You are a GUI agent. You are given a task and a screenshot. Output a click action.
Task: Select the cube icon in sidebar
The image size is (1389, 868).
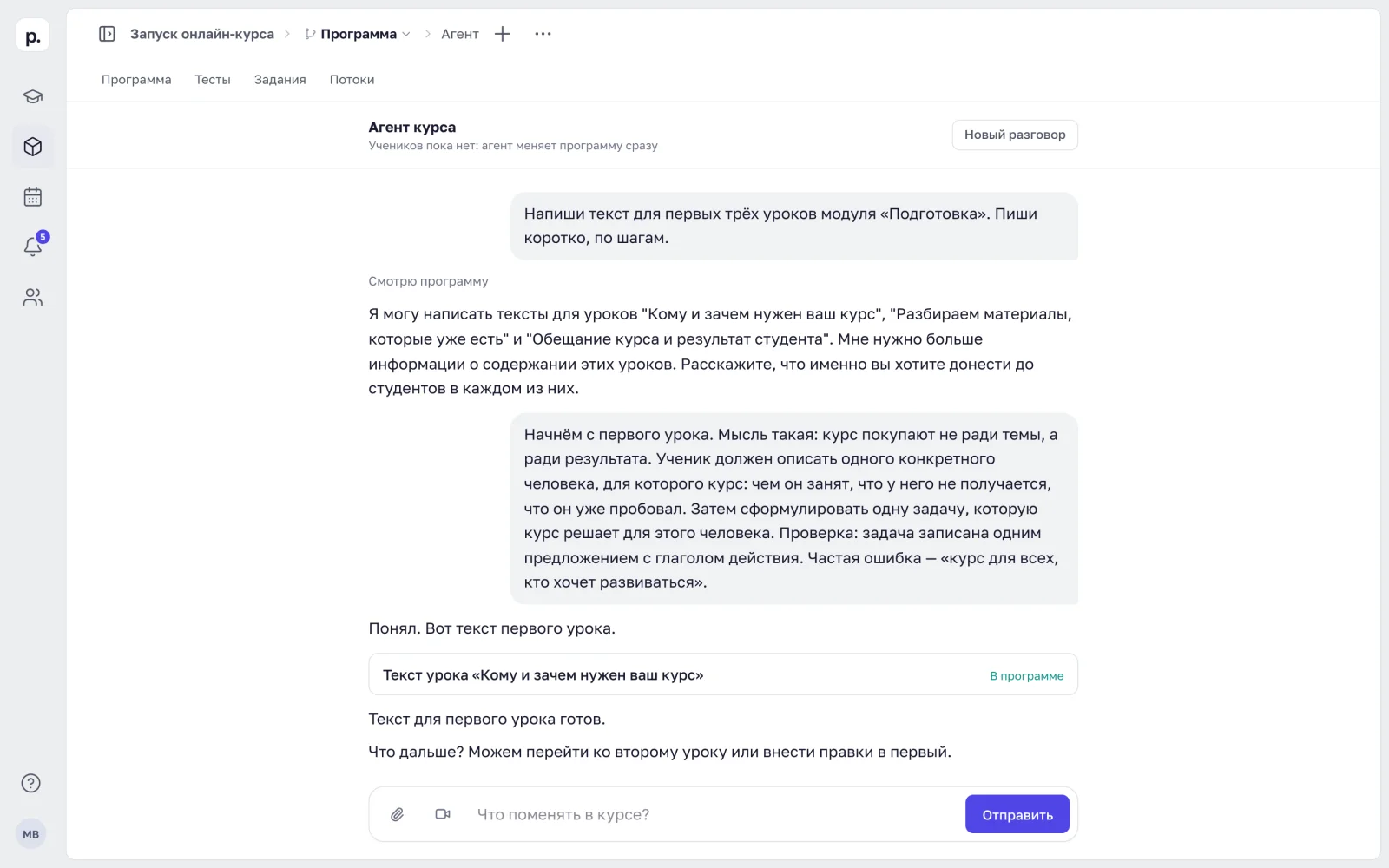[32, 147]
